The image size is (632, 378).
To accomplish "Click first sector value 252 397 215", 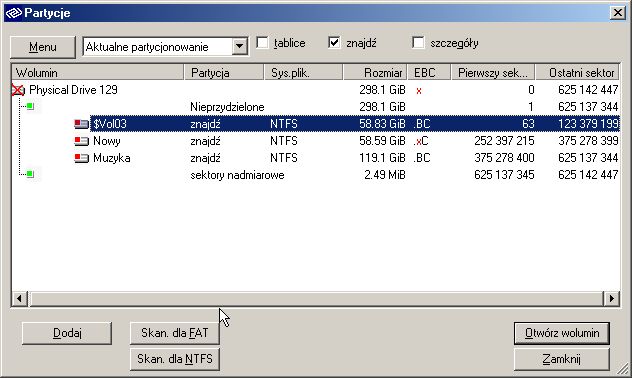I will pyautogui.click(x=504, y=141).
